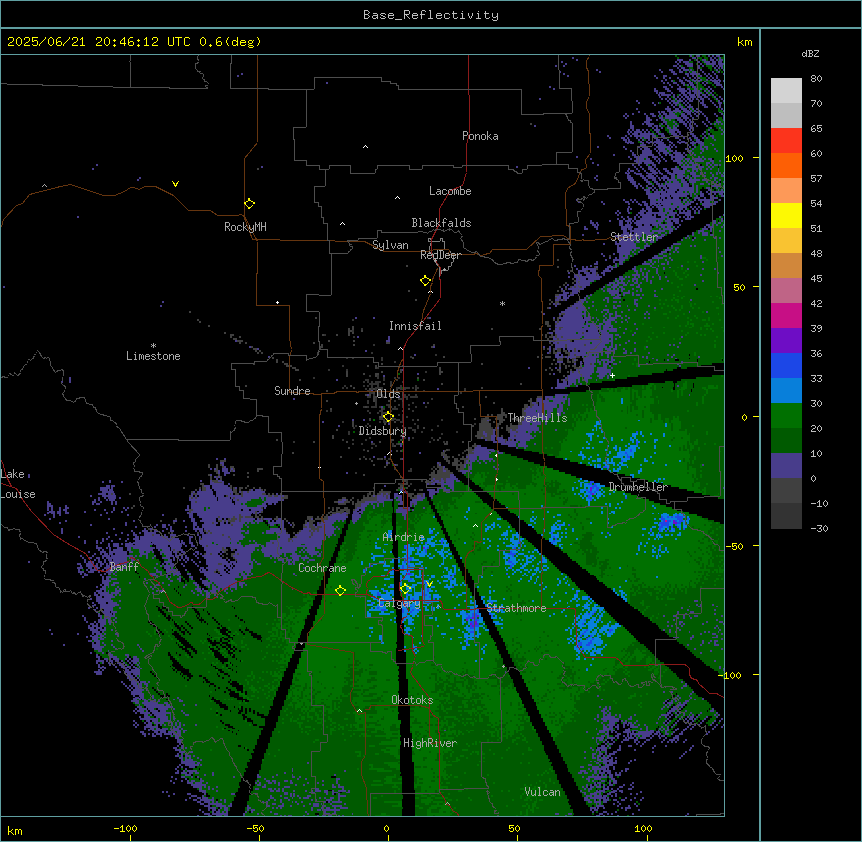This screenshot has width=862, height=842.
Task: Select the magenta 42-39 dBZ legend swatch
Action: click(786, 315)
